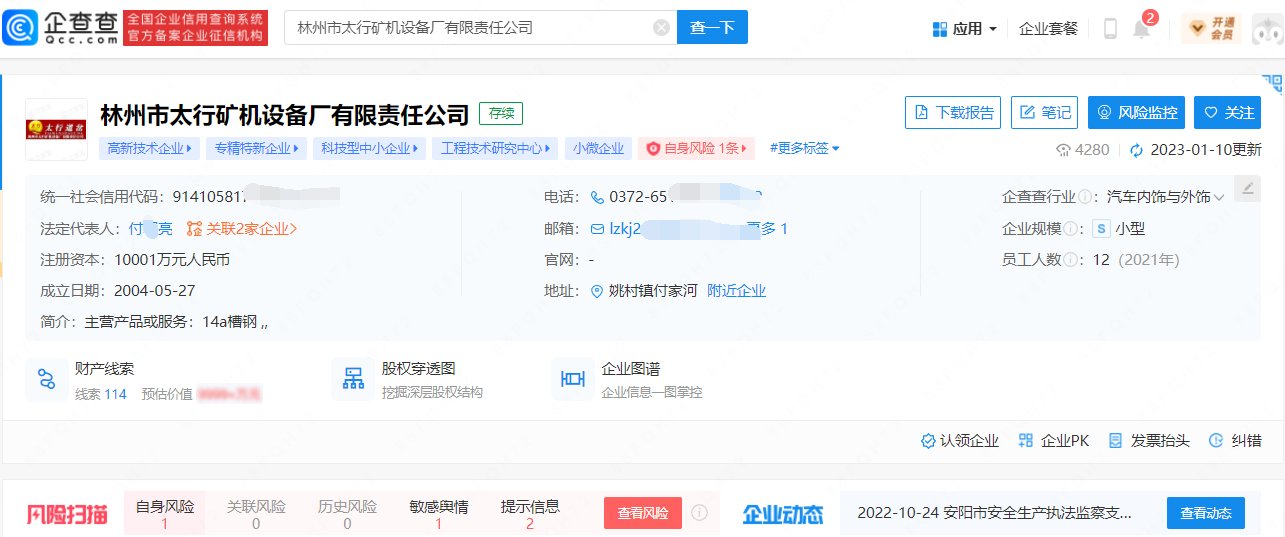Open the 专精特新企业 tag
The width and height of the screenshot is (1285, 537).
(x=255, y=148)
